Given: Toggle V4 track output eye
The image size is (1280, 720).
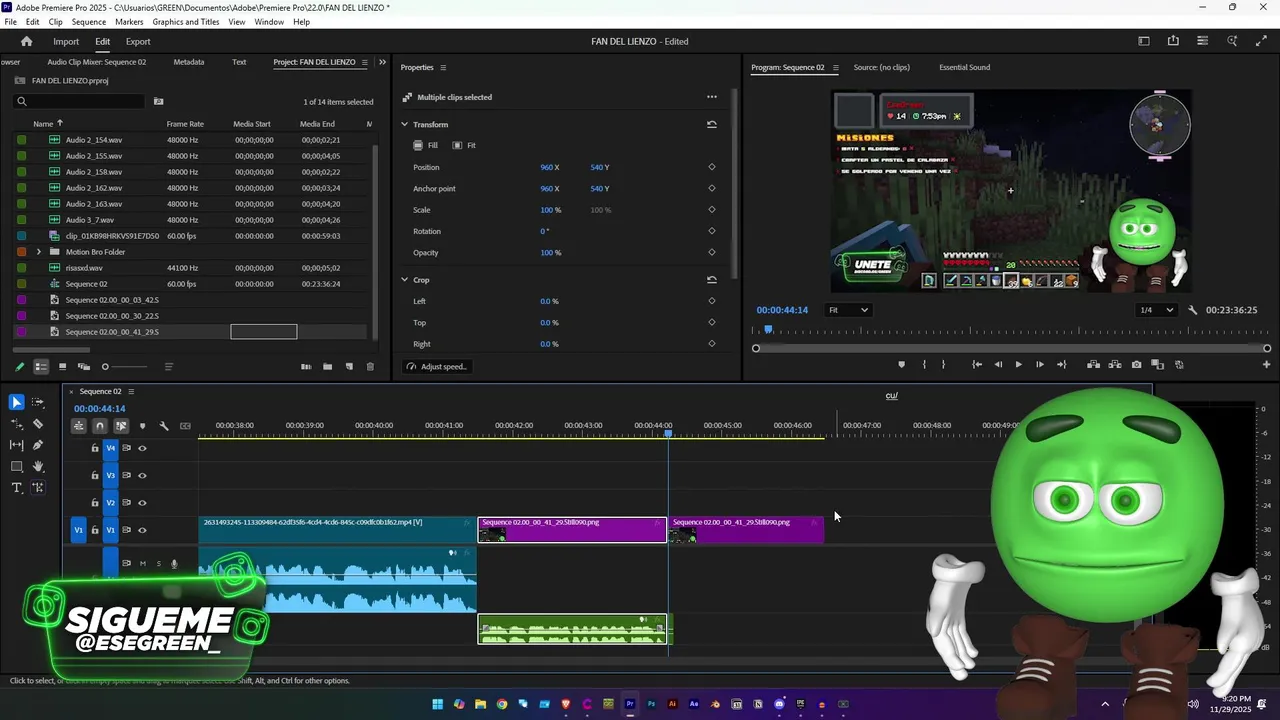Looking at the screenshot, I should click(x=142, y=448).
